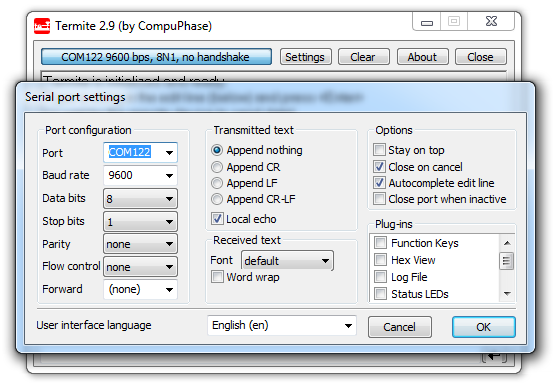Open the Parity dropdown
This screenshot has width=553, height=385.
tap(140, 244)
